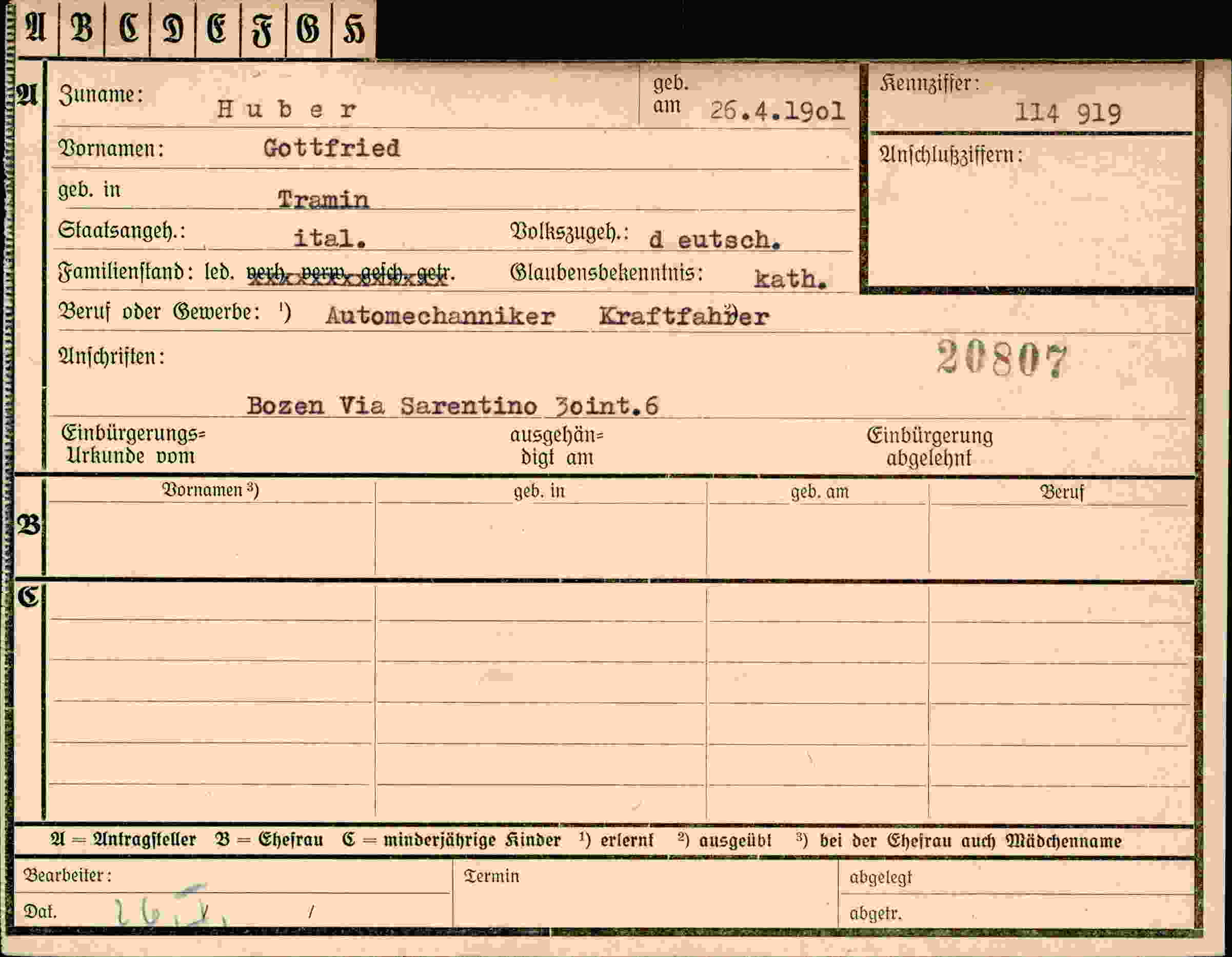Select index tab letter C
The width and height of the screenshot is (1232, 957).
tap(129, 28)
